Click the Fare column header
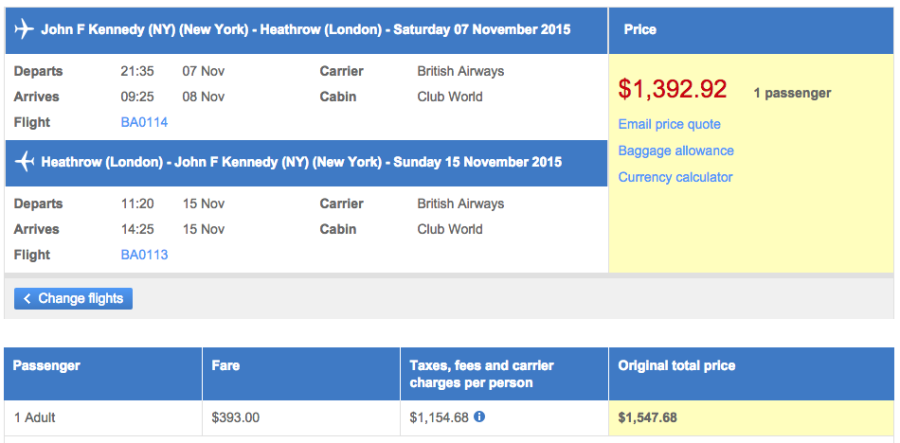This screenshot has height=443, width=900. (x=226, y=366)
